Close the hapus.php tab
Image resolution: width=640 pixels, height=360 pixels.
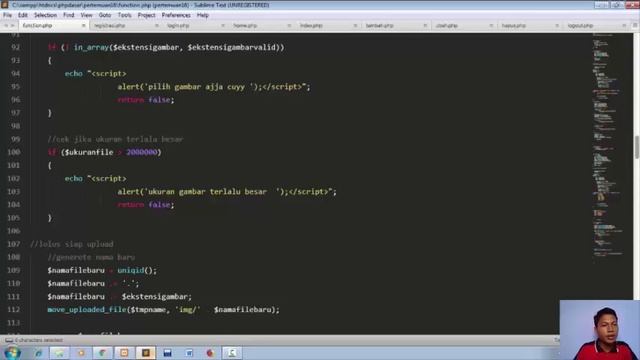[557, 26]
